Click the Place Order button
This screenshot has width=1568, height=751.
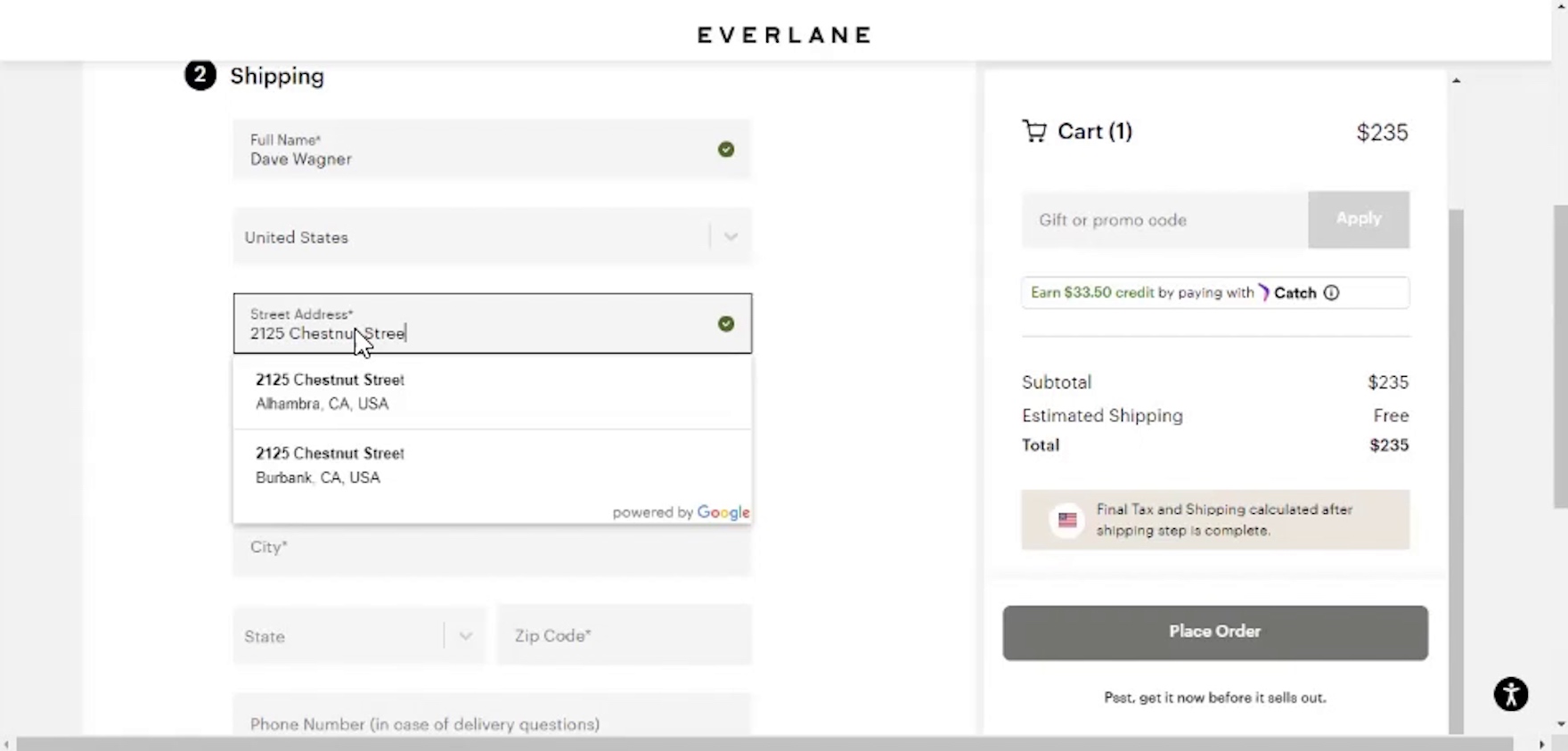(1214, 633)
